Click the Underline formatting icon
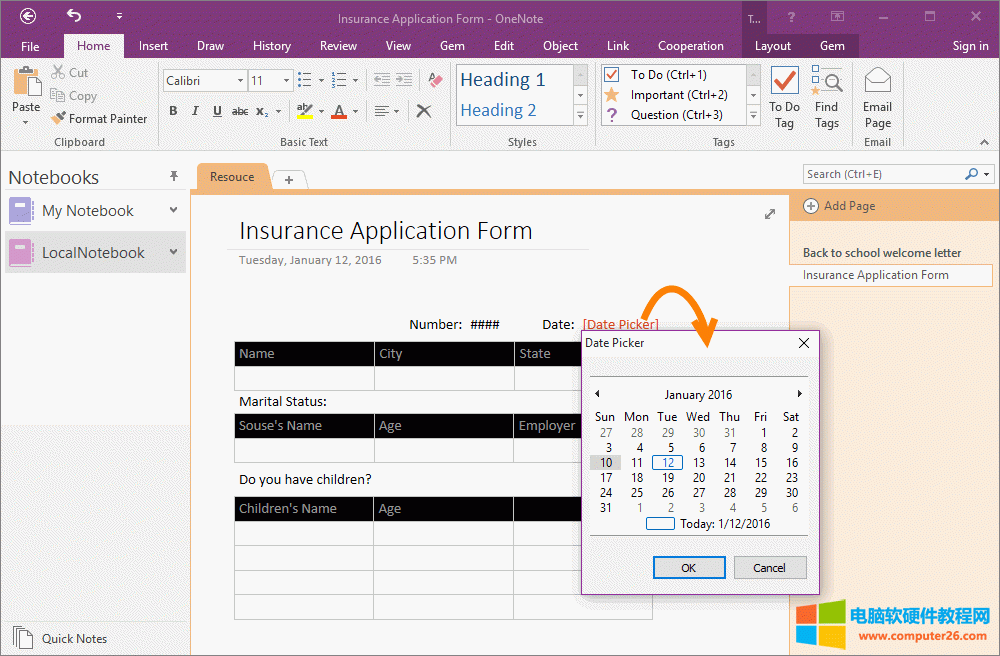This screenshot has height=656, width=1000. [217, 111]
